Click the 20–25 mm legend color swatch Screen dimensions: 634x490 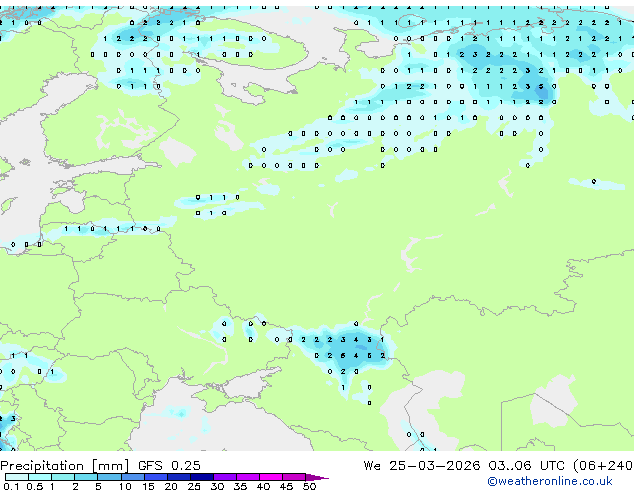pyautogui.click(x=178, y=477)
